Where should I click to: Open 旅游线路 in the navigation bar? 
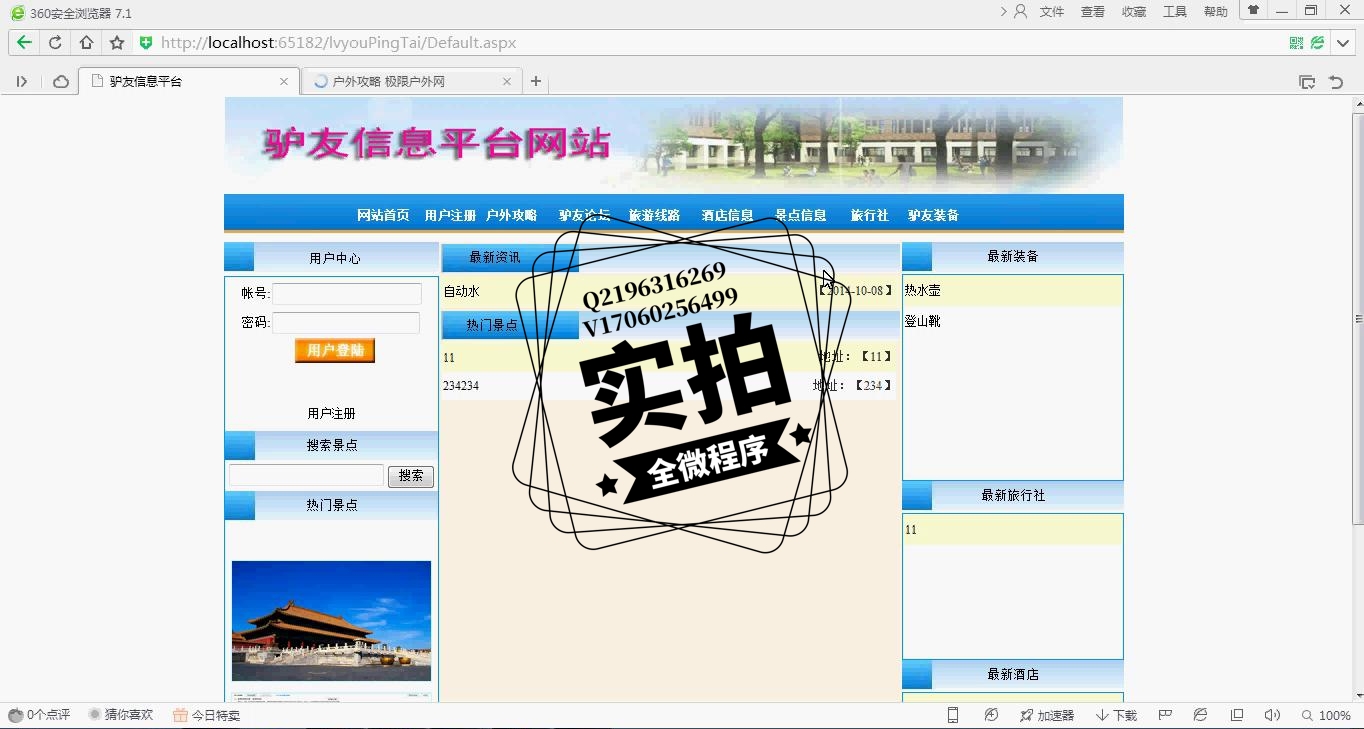[x=654, y=215]
